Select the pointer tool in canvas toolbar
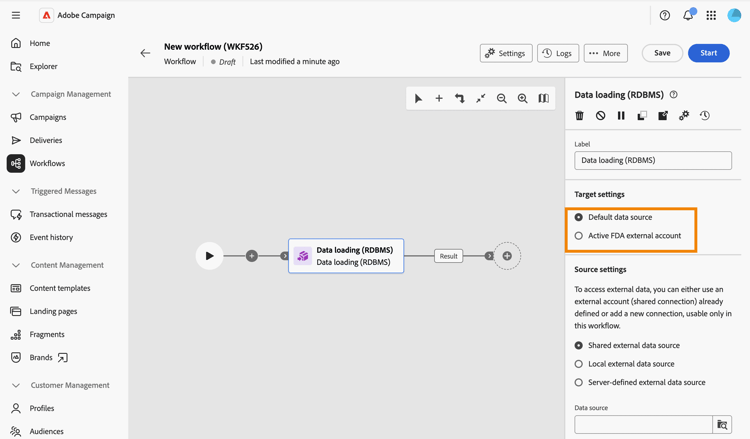 click(419, 99)
